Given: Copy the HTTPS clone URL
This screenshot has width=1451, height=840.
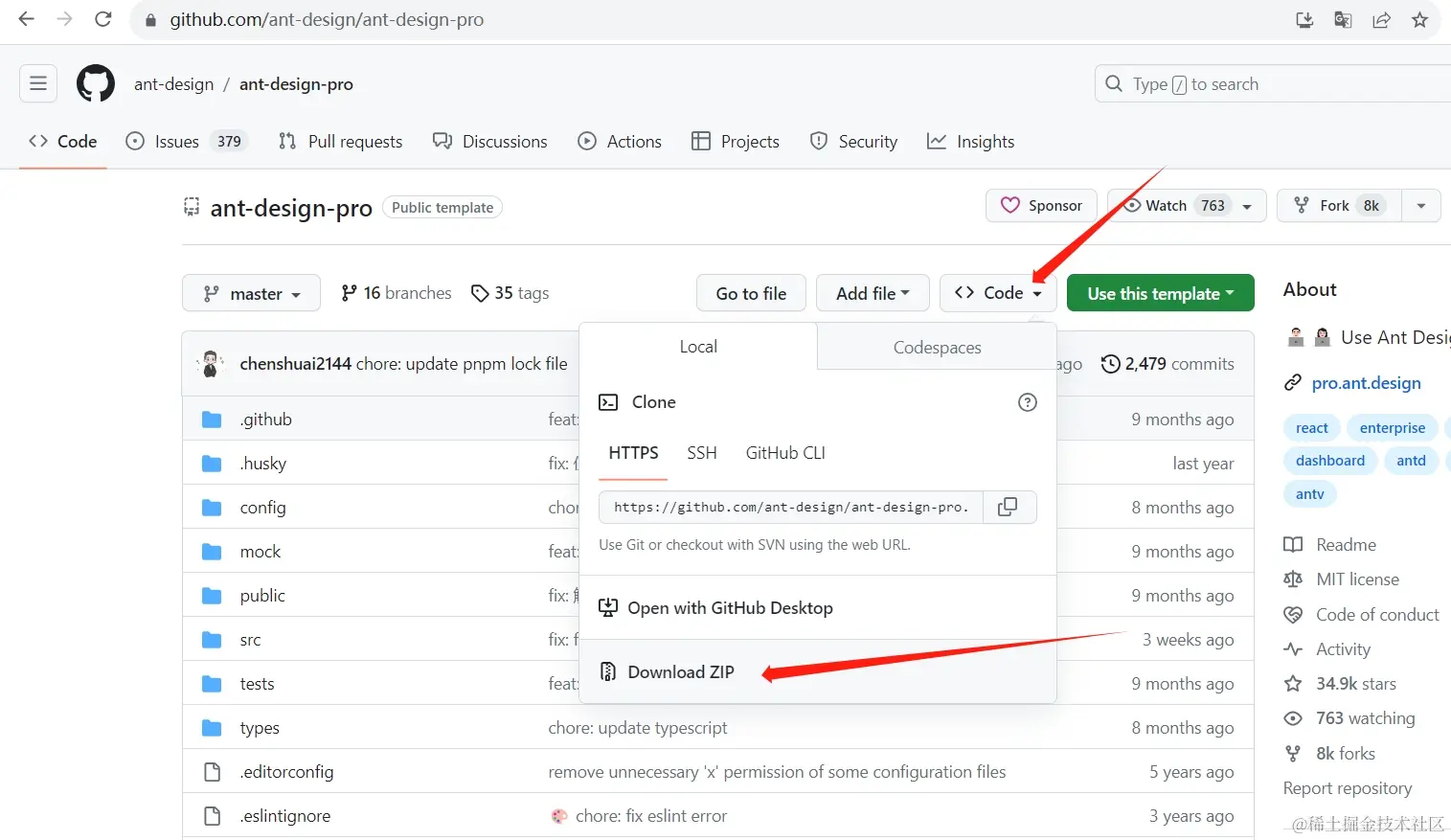Looking at the screenshot, I should pos(1008,507).
